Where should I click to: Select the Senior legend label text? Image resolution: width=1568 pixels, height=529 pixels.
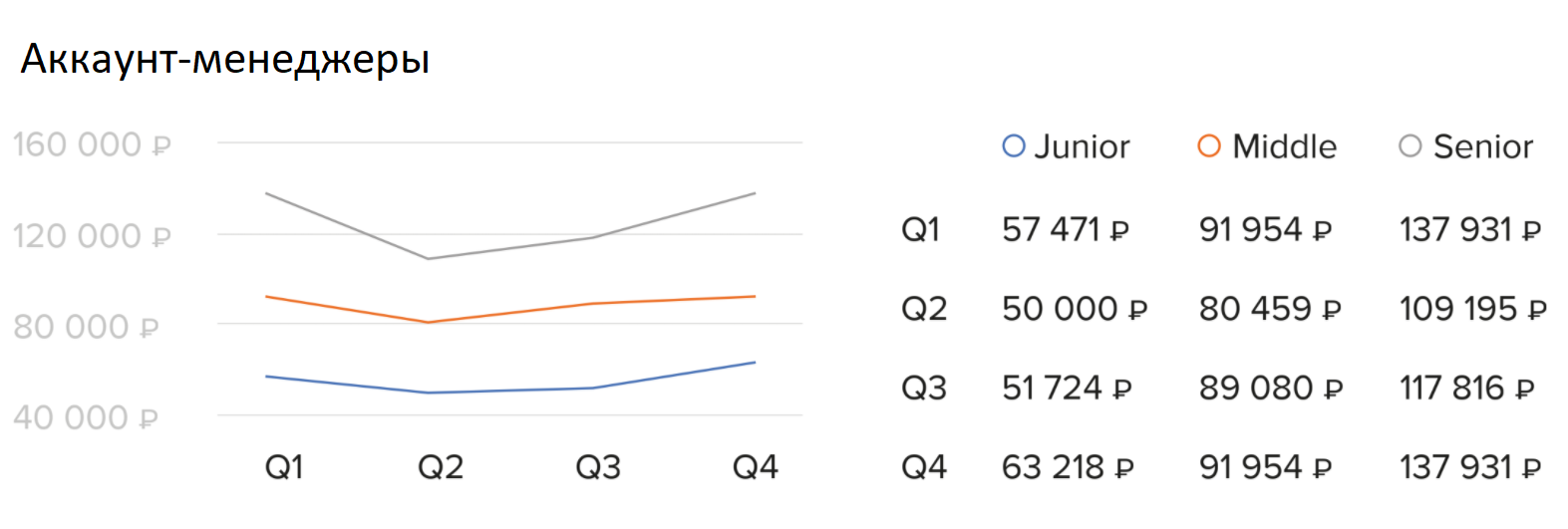click(1482, 147)
